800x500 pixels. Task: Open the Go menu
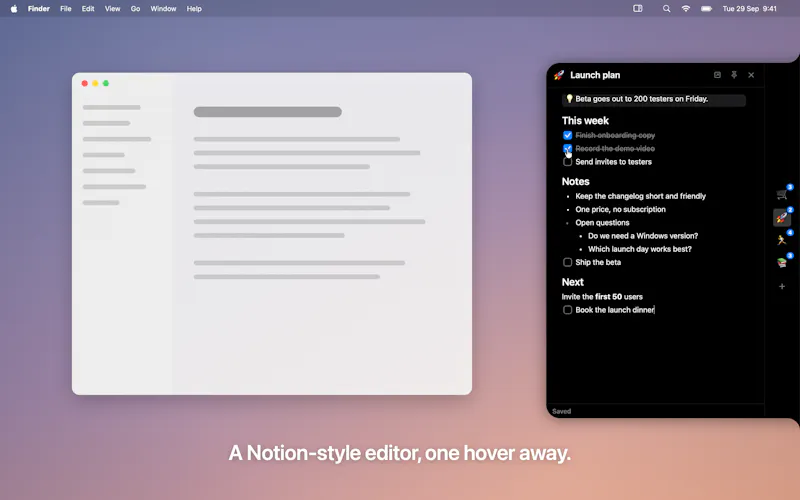(135, 9)
